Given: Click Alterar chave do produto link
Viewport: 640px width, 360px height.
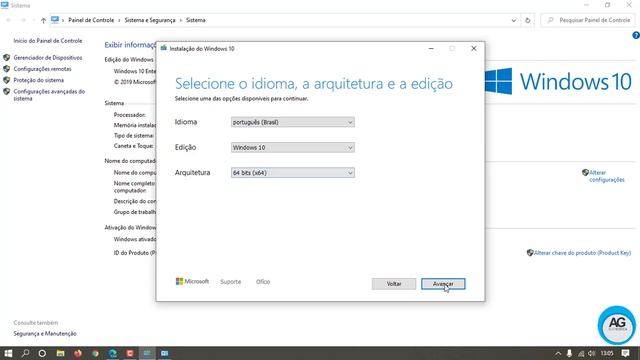Looking at the screenshot, I should coord(582,253).
